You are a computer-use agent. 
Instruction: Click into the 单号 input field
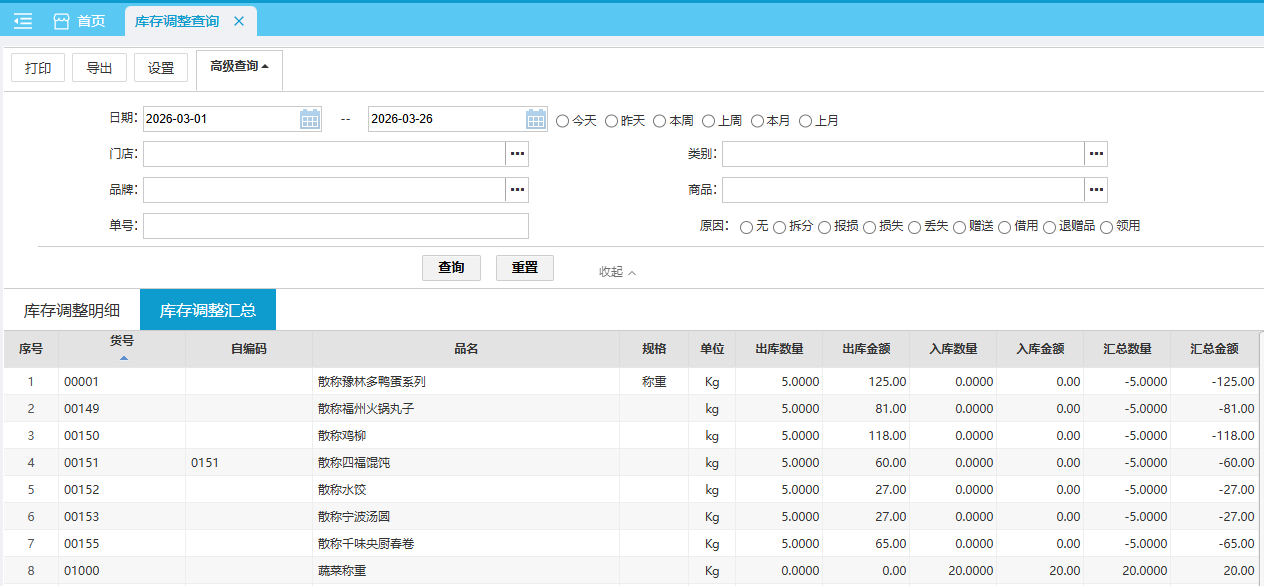point(335,226)
